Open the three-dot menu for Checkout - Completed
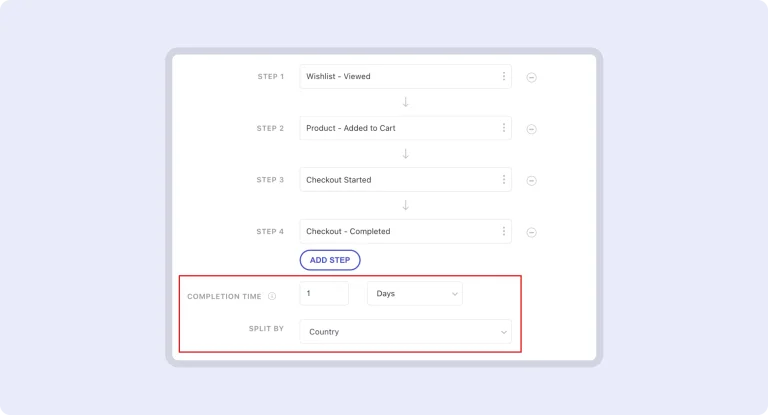The width and height of the screenshot is (768, 415). 503,232
